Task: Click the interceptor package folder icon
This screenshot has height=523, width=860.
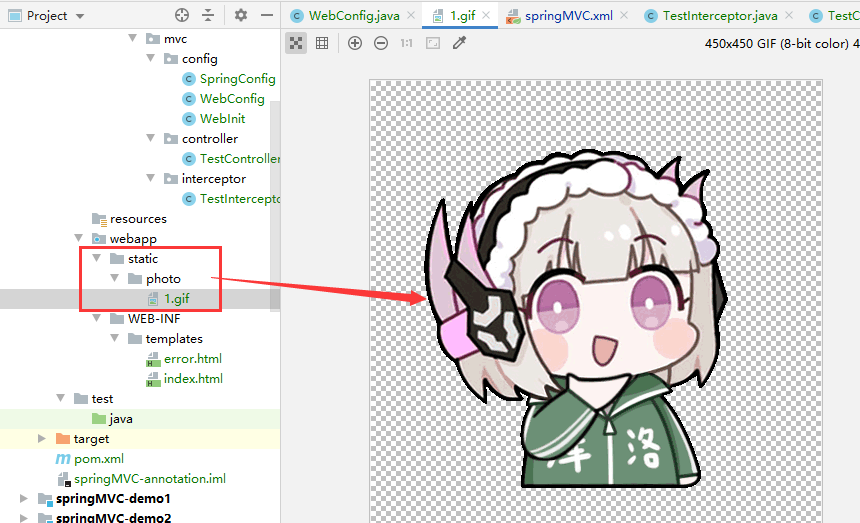Action: click(x=171, y=178)
